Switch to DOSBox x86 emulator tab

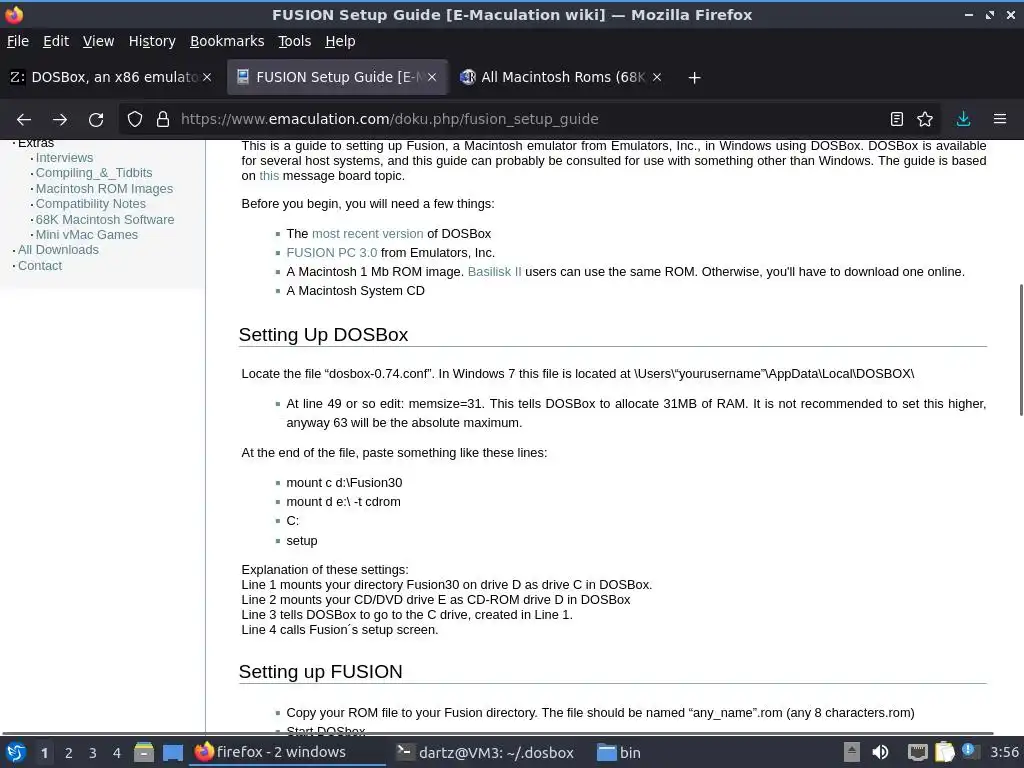point(111,77)
